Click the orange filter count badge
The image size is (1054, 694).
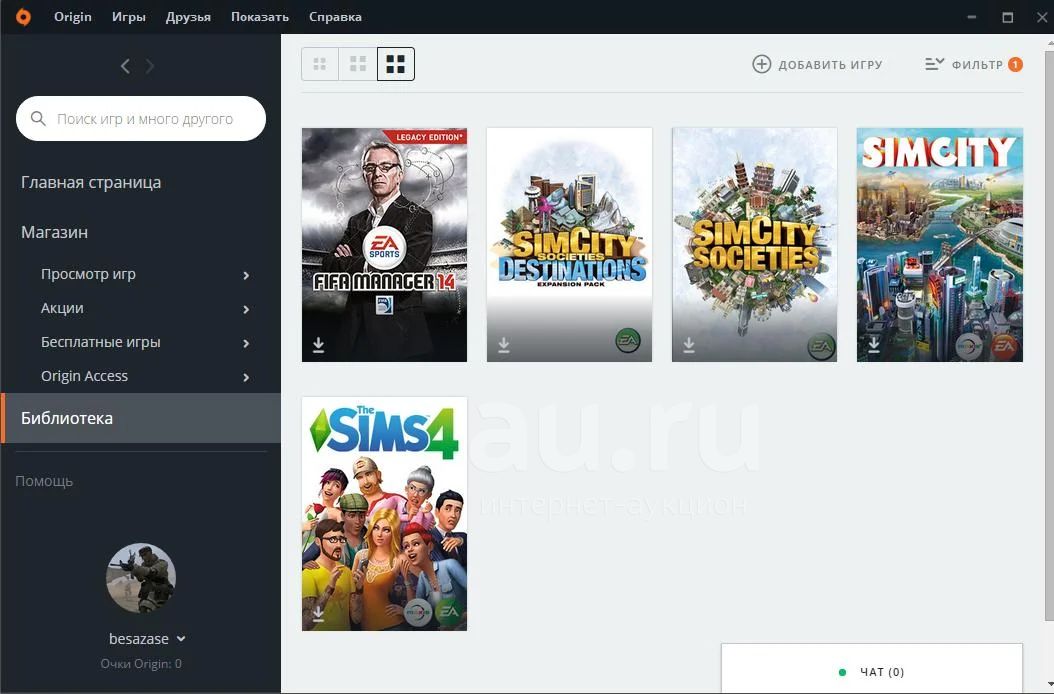click(x=1015, y=65)
